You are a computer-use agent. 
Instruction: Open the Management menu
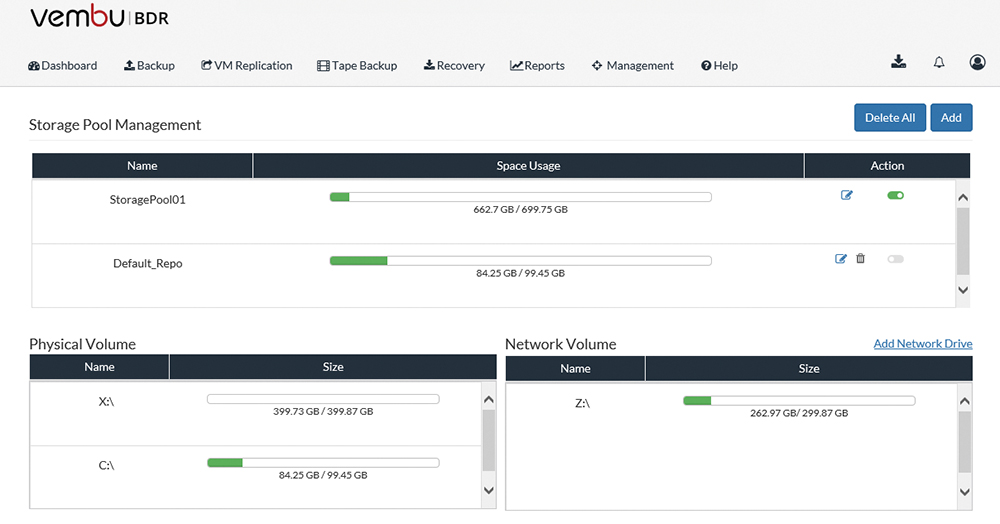pyautogui.click(x=633, y=66)
